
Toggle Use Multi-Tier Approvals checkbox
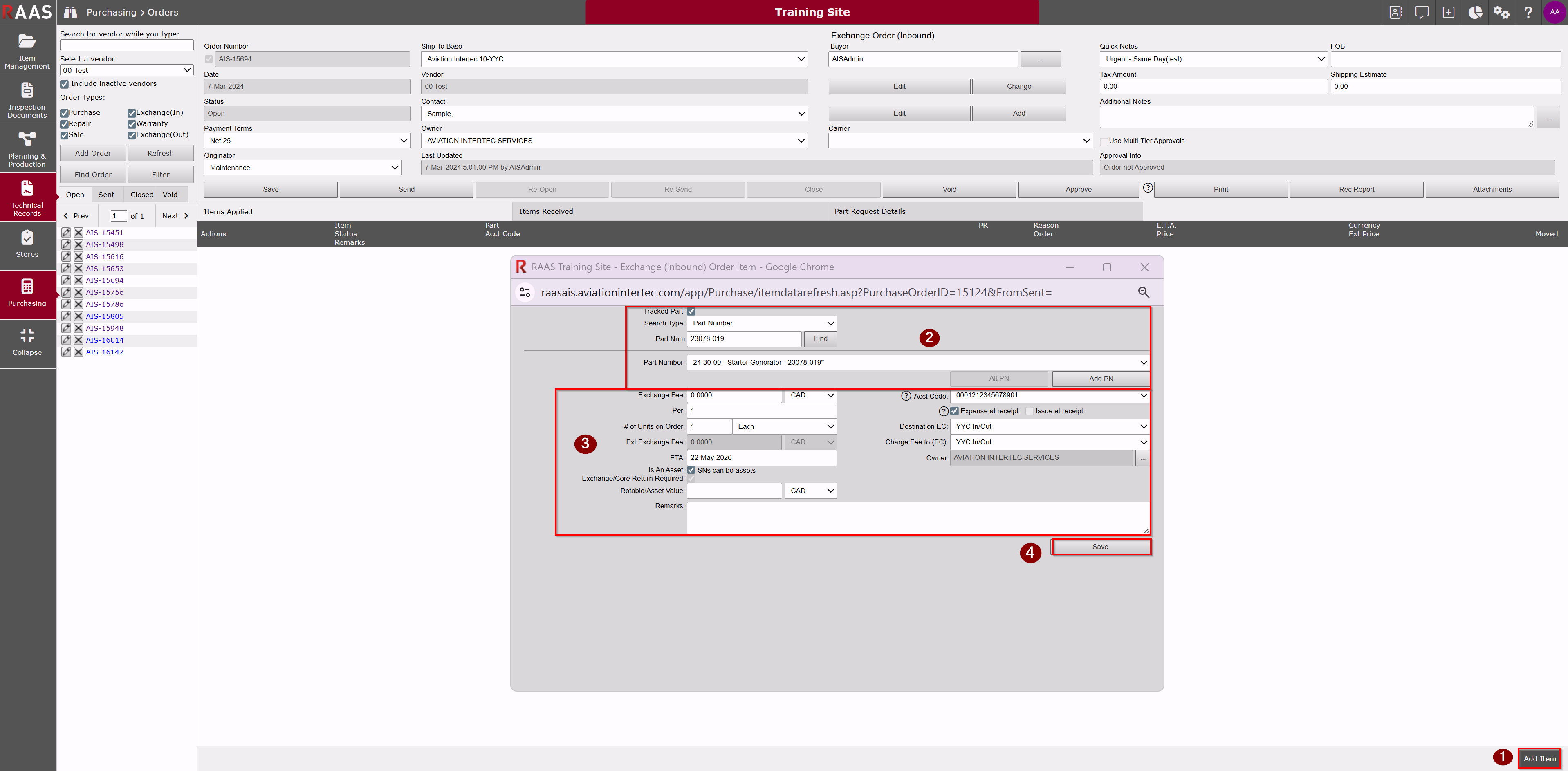[x=1104, y=141]
